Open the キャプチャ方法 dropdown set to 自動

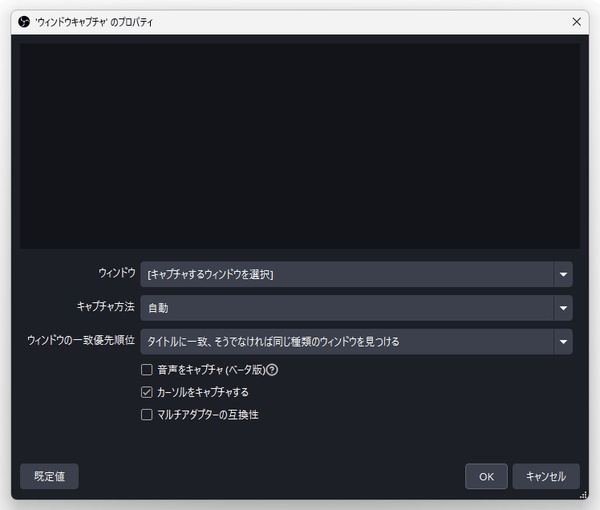(347, 308)
